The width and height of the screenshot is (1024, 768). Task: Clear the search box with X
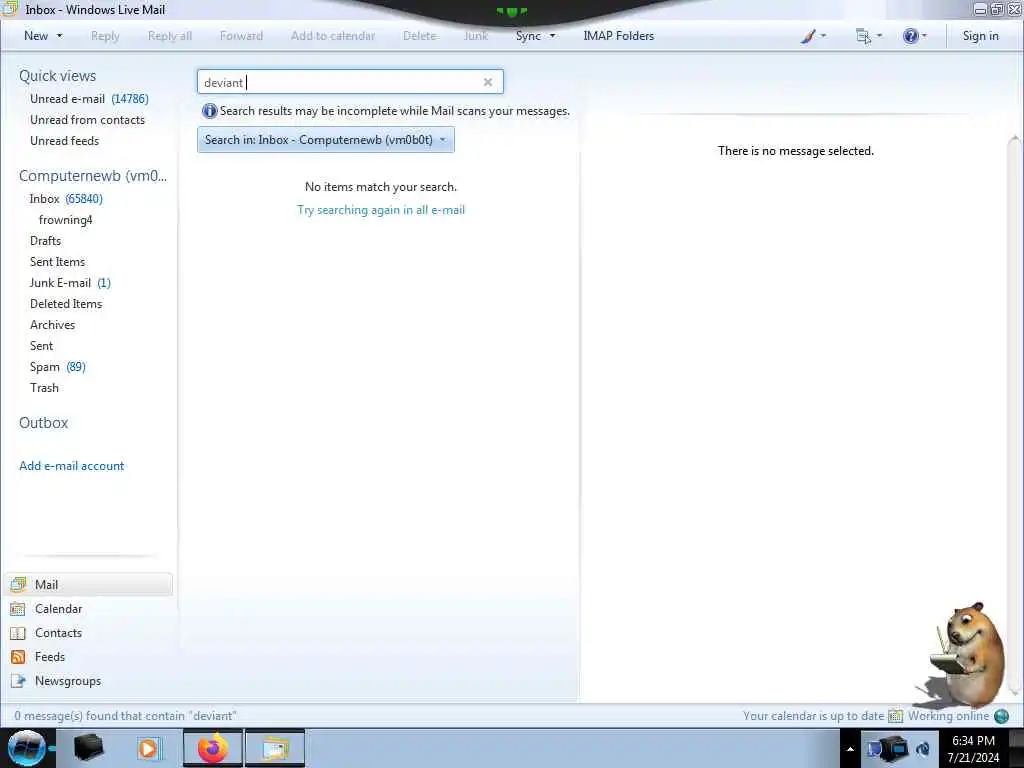(488, 82)
